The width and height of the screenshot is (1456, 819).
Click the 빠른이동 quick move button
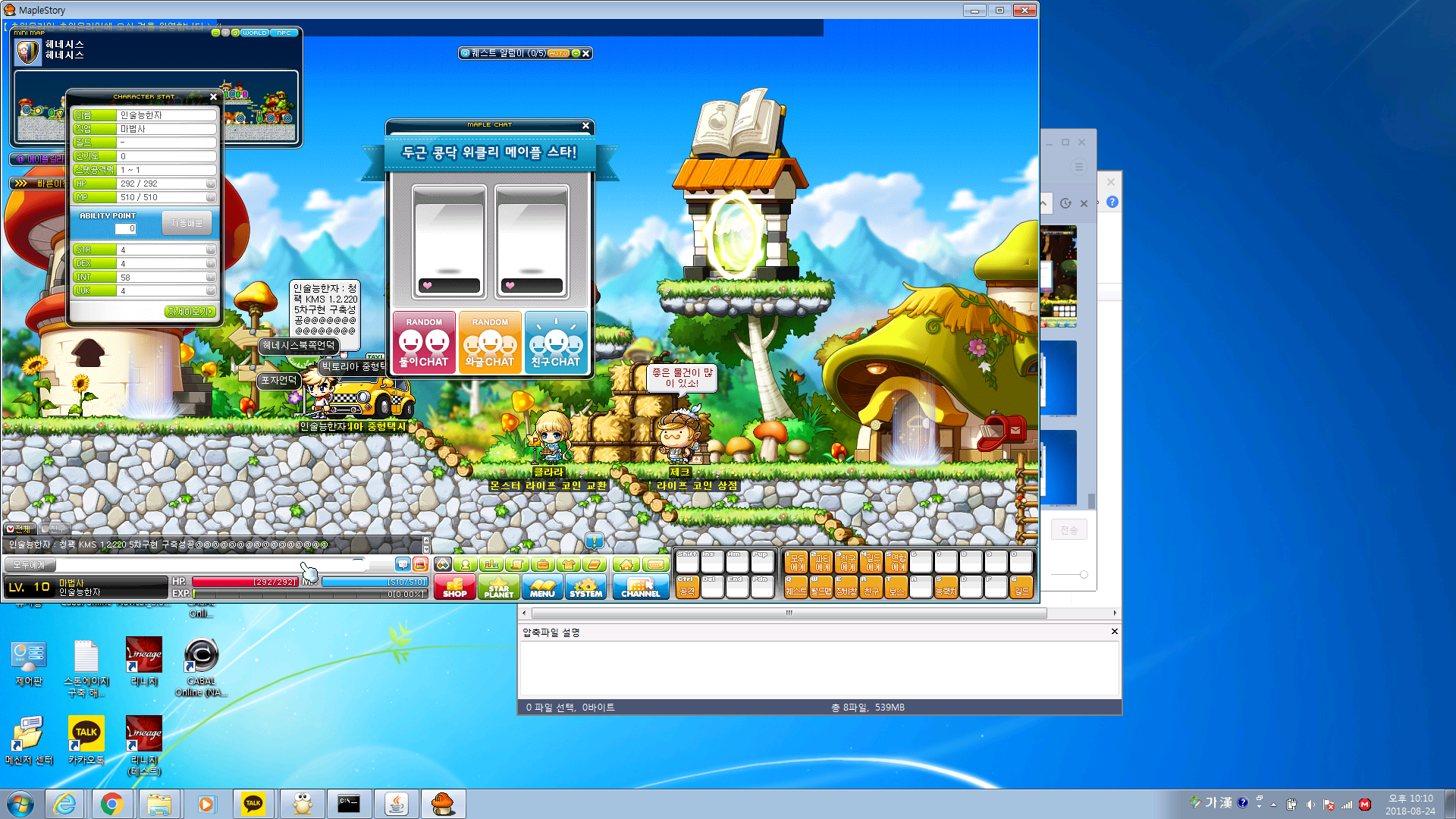point(38,184)
